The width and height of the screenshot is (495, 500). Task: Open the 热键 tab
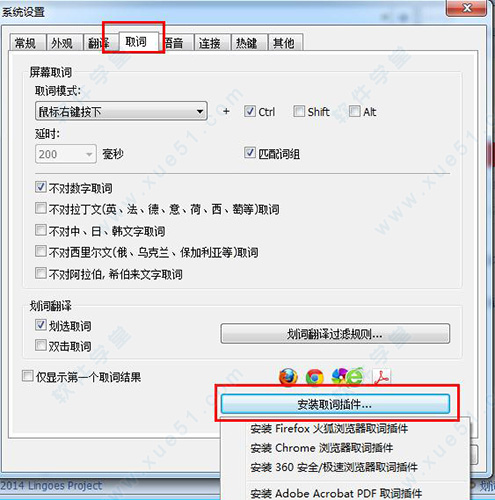point(249,42)
